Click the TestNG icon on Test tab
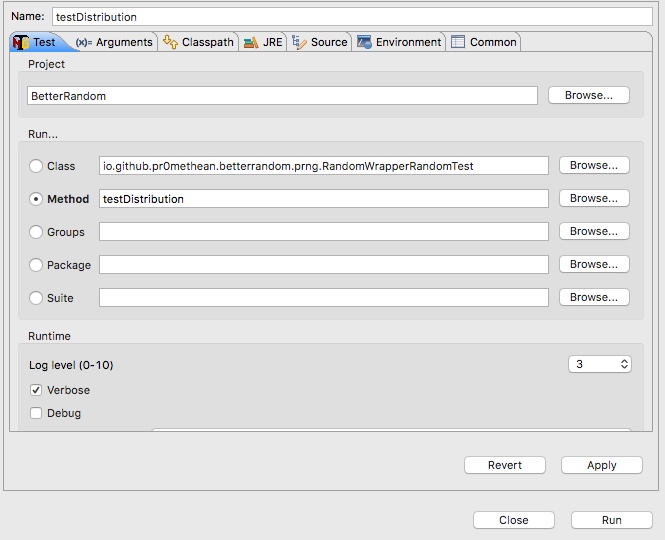This screenshot has width=665, height=540. (x=21, y=42)
